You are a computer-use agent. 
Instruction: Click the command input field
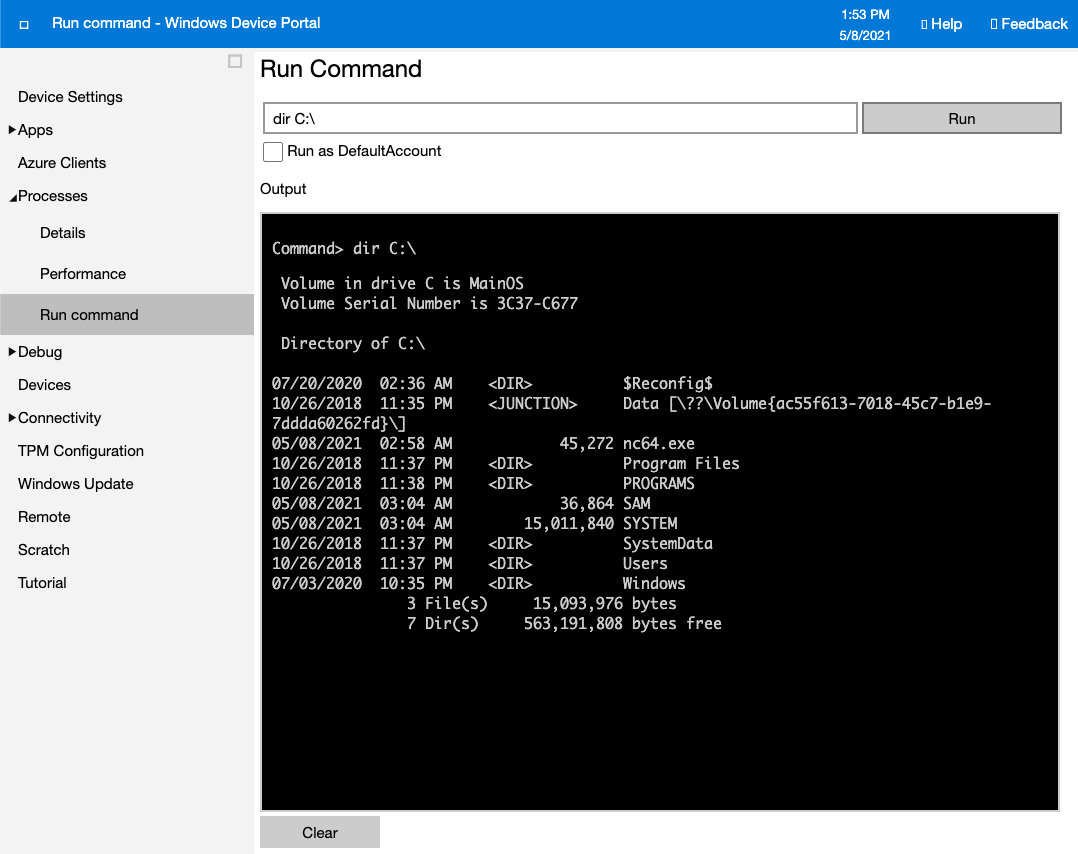tap(560, 118)
